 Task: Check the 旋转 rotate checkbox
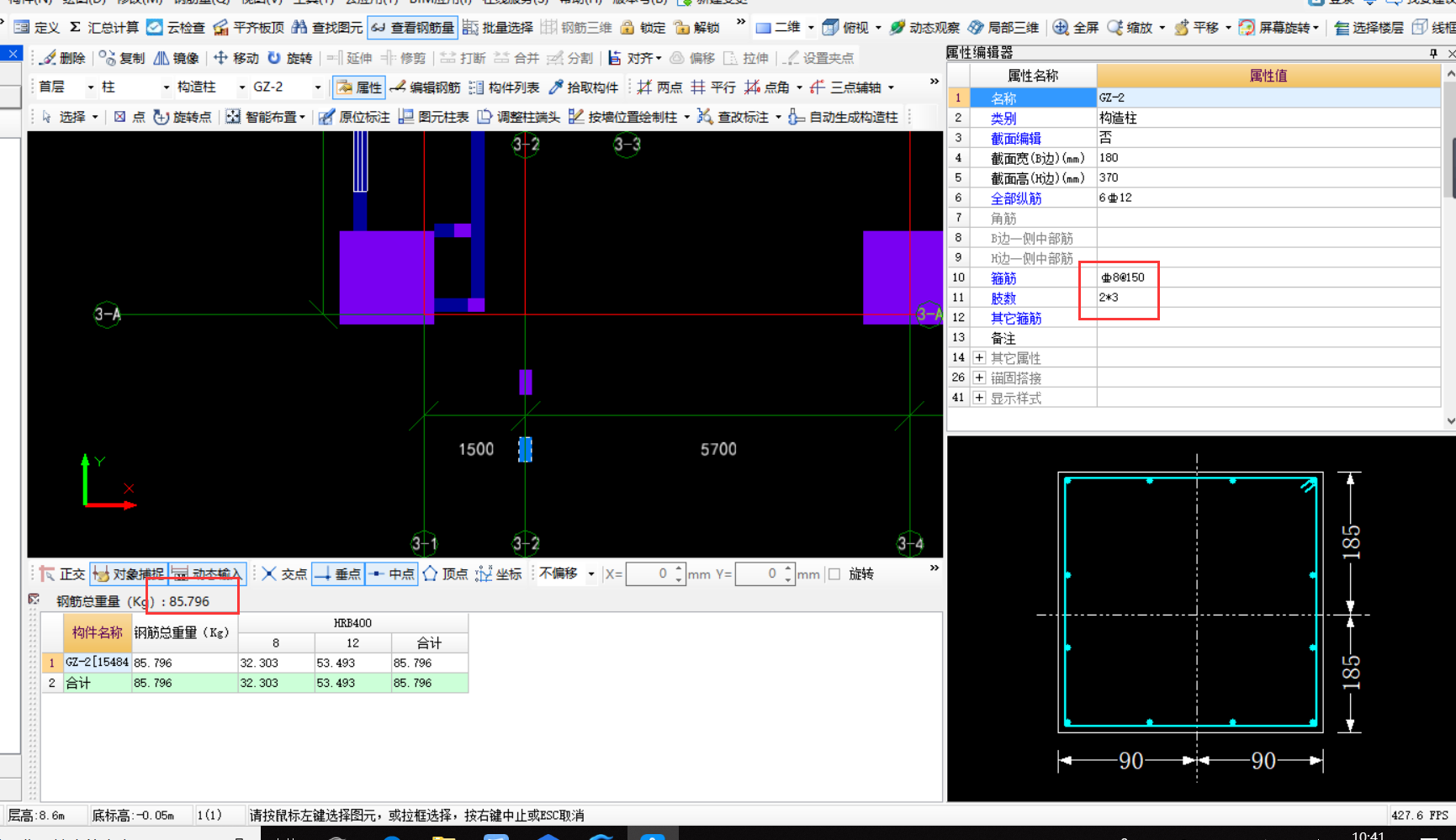click(x=834, y=574)
